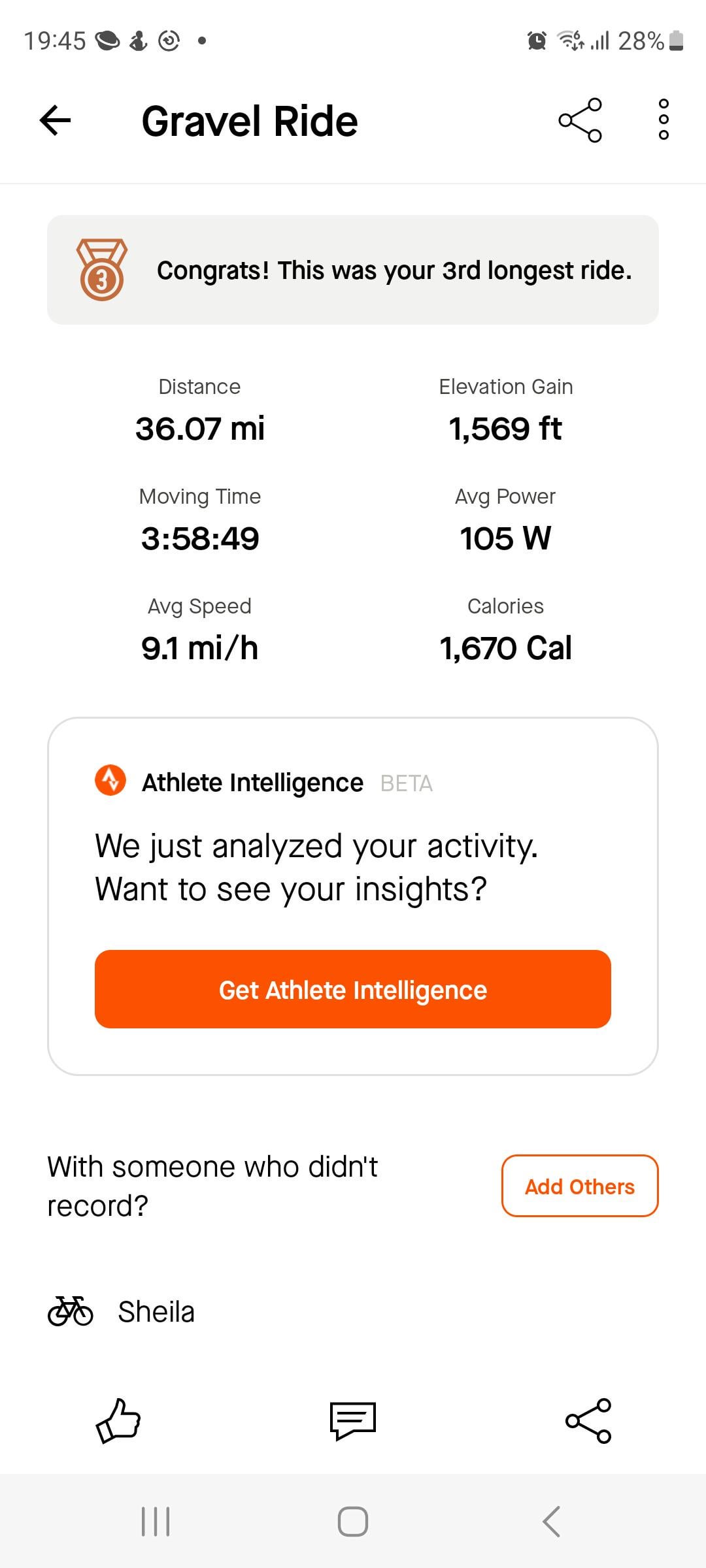Give kudos with the thumbs-up icon
The height and width of the screenshot is (1568, 706).
coord(118,1420)
